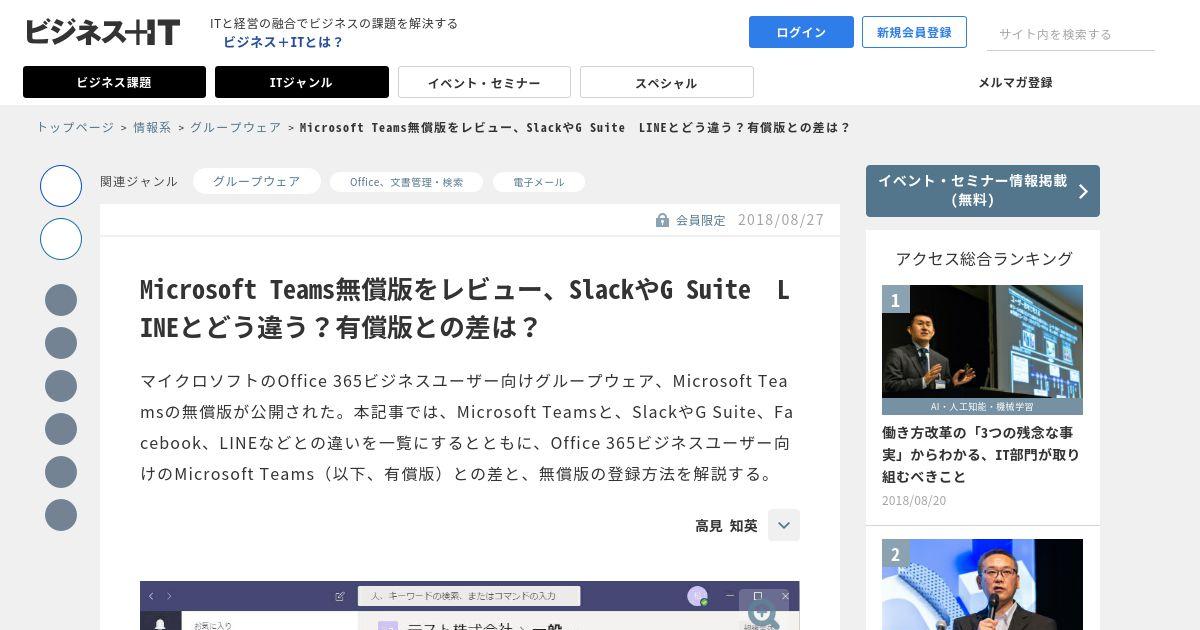
Task: Click the 関連ジャンル label
Action: click(139, 181)
